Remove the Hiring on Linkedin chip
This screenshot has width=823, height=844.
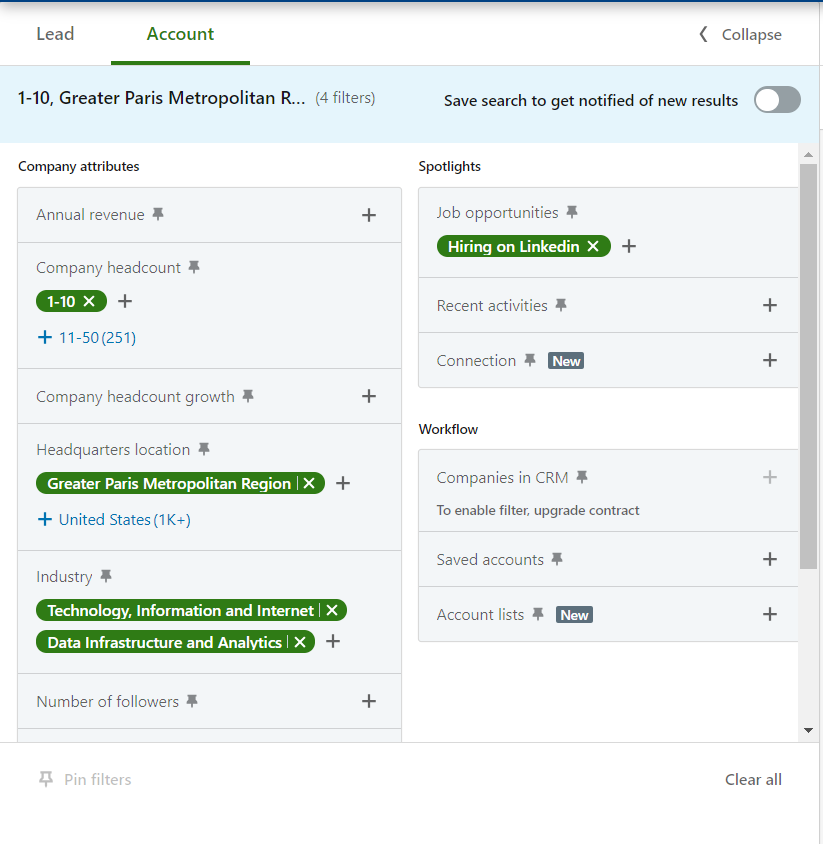[593, 246]
